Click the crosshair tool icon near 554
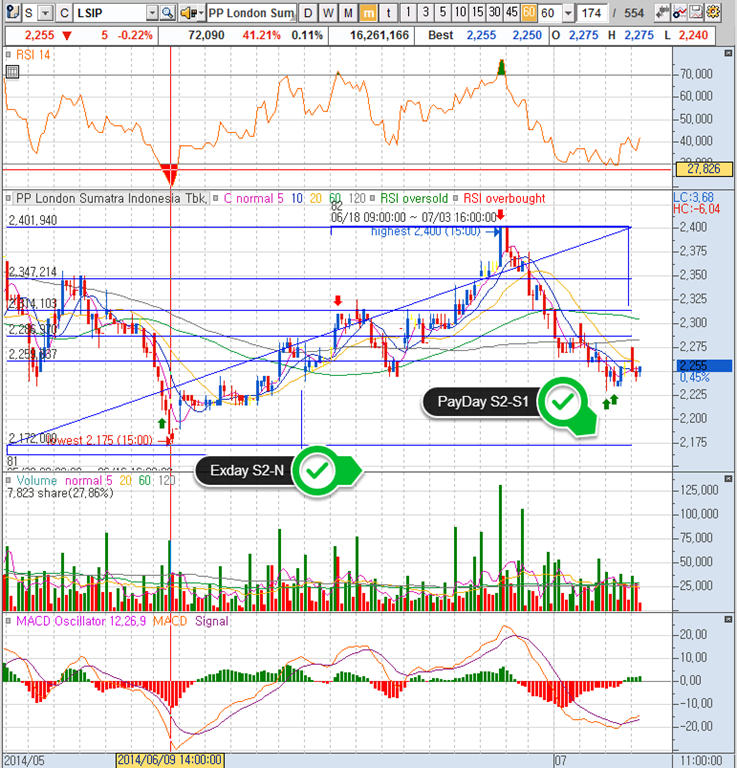This screenshot has width=737, height=768. (x=663, y=12)
